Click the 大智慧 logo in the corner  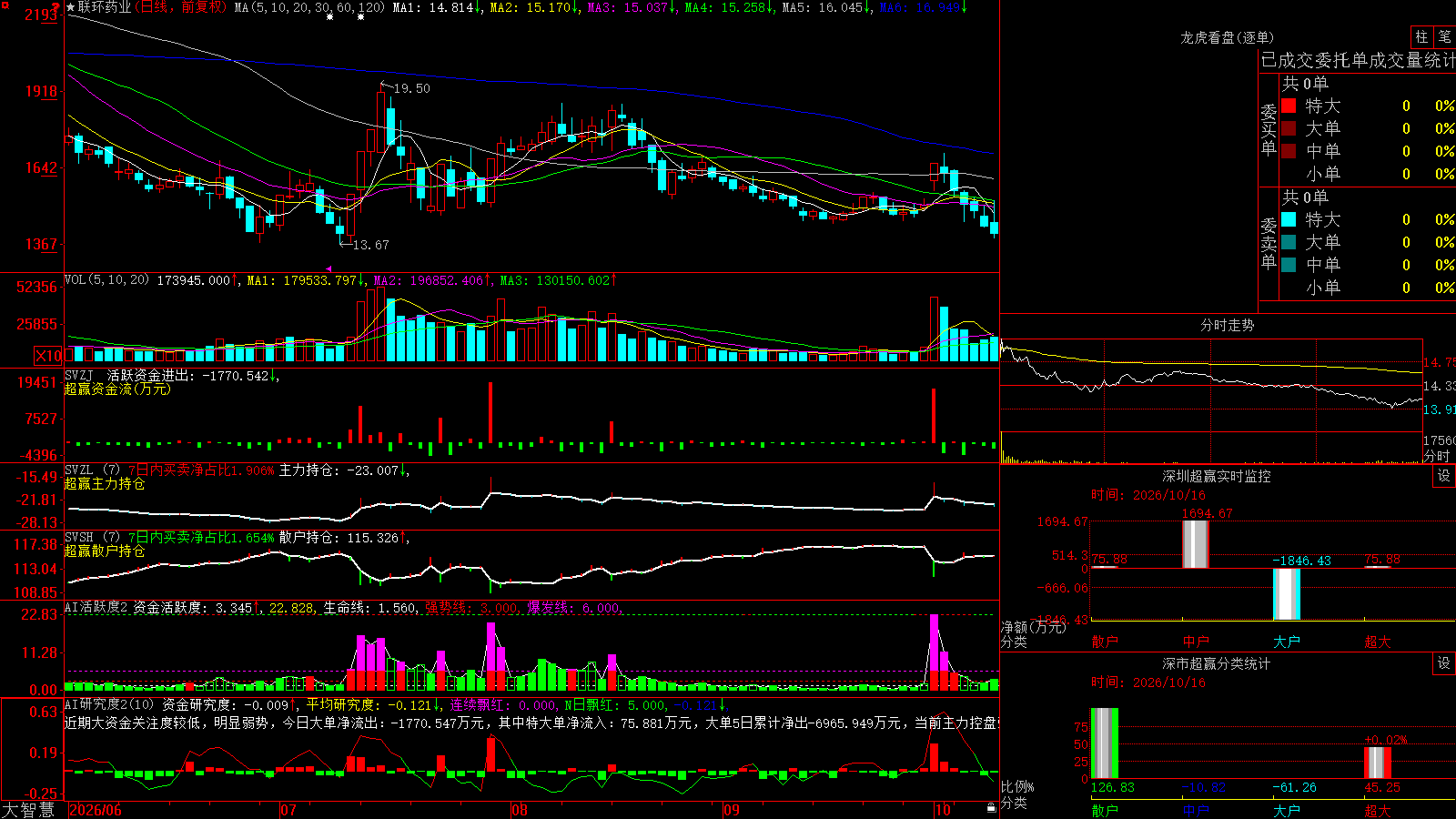(28, 810)
